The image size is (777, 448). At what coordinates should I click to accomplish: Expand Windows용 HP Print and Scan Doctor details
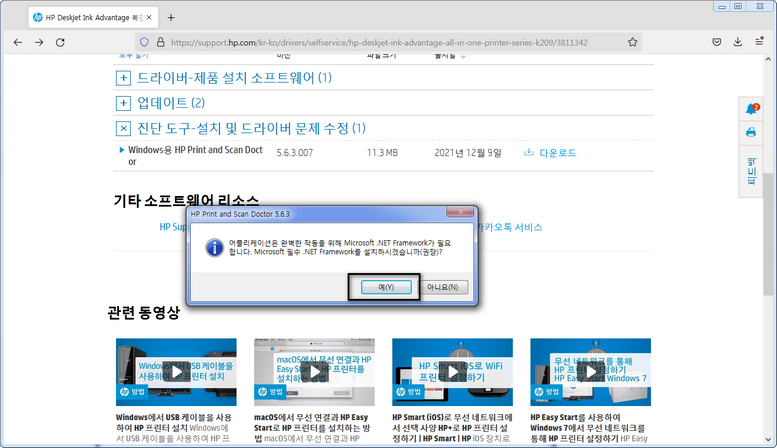point(121,150)
